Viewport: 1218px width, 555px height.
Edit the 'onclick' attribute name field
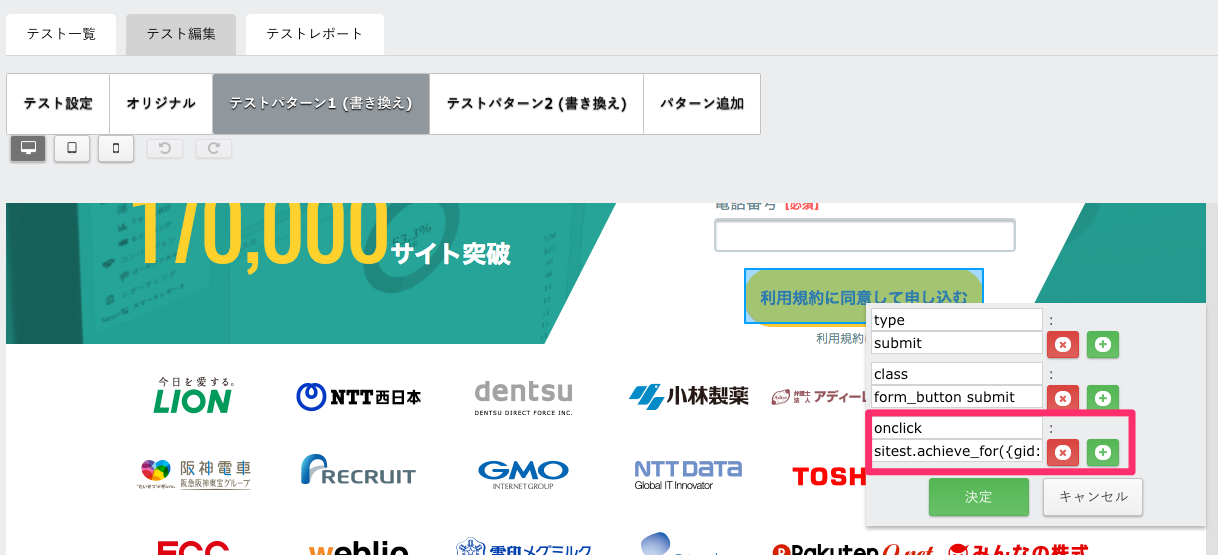click(957, 428)
